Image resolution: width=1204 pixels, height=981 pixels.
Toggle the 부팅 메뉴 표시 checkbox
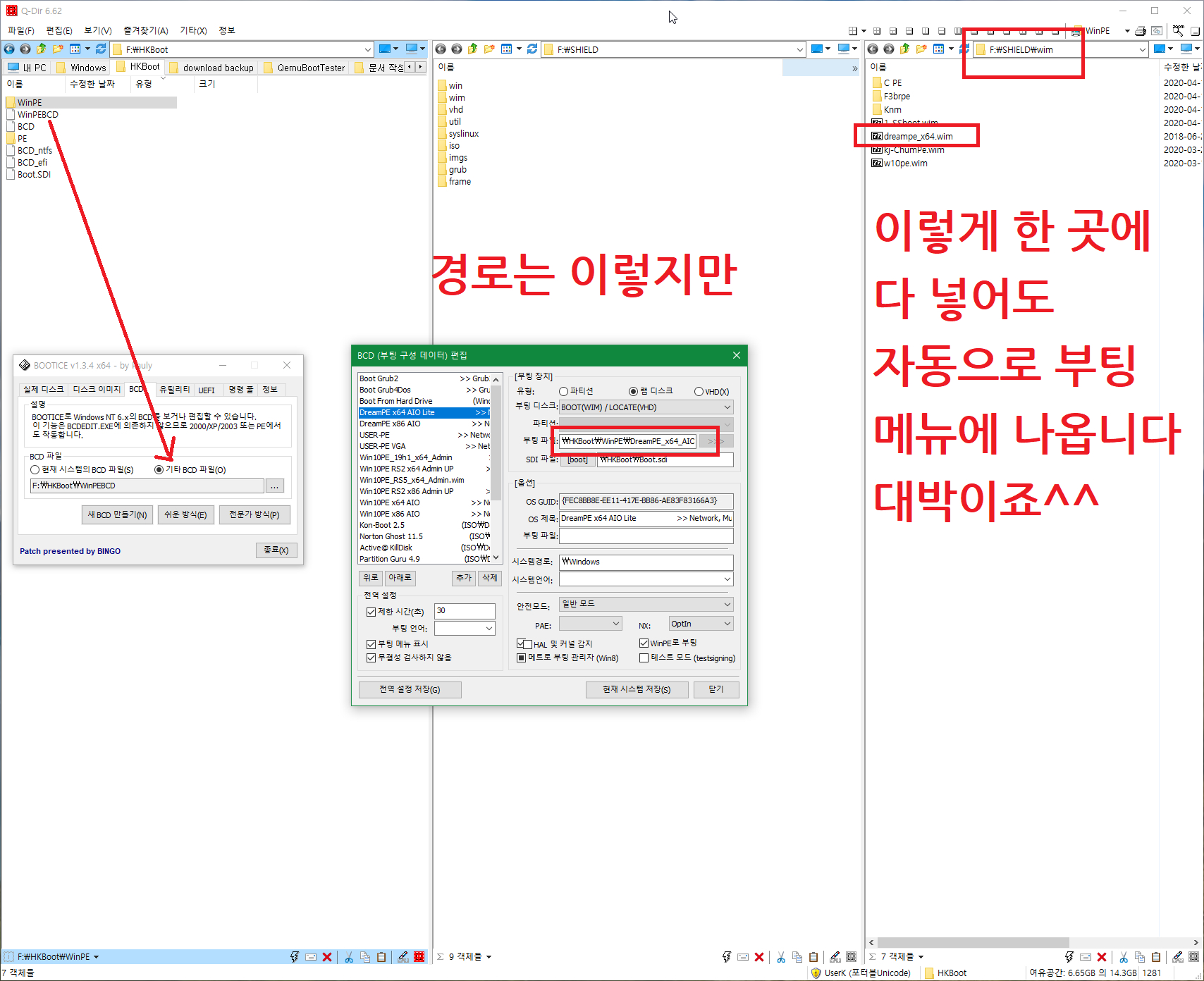pyautogui.click(x=371, y=644)
